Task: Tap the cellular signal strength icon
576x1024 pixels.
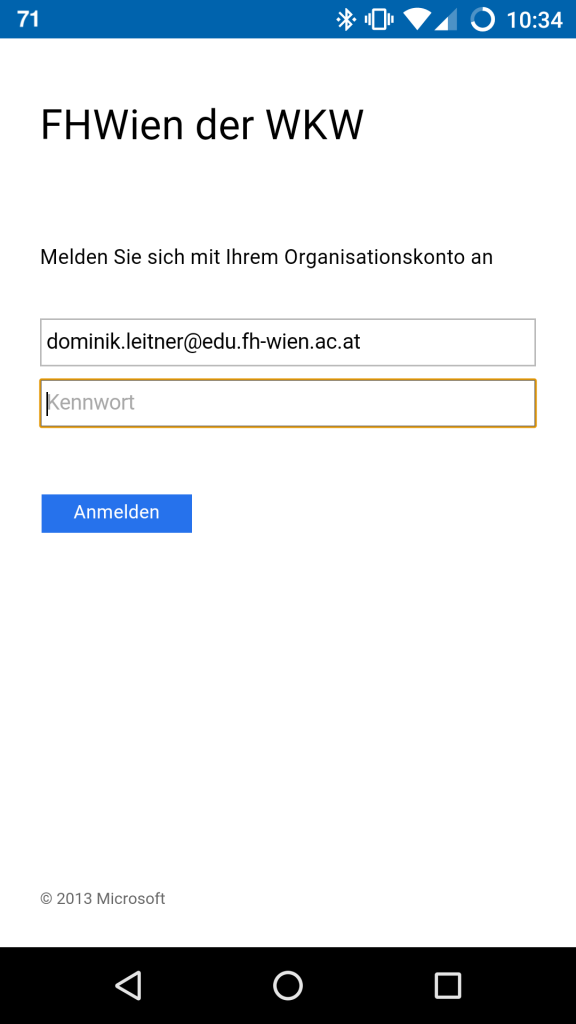Action: (x=444, y=17)
